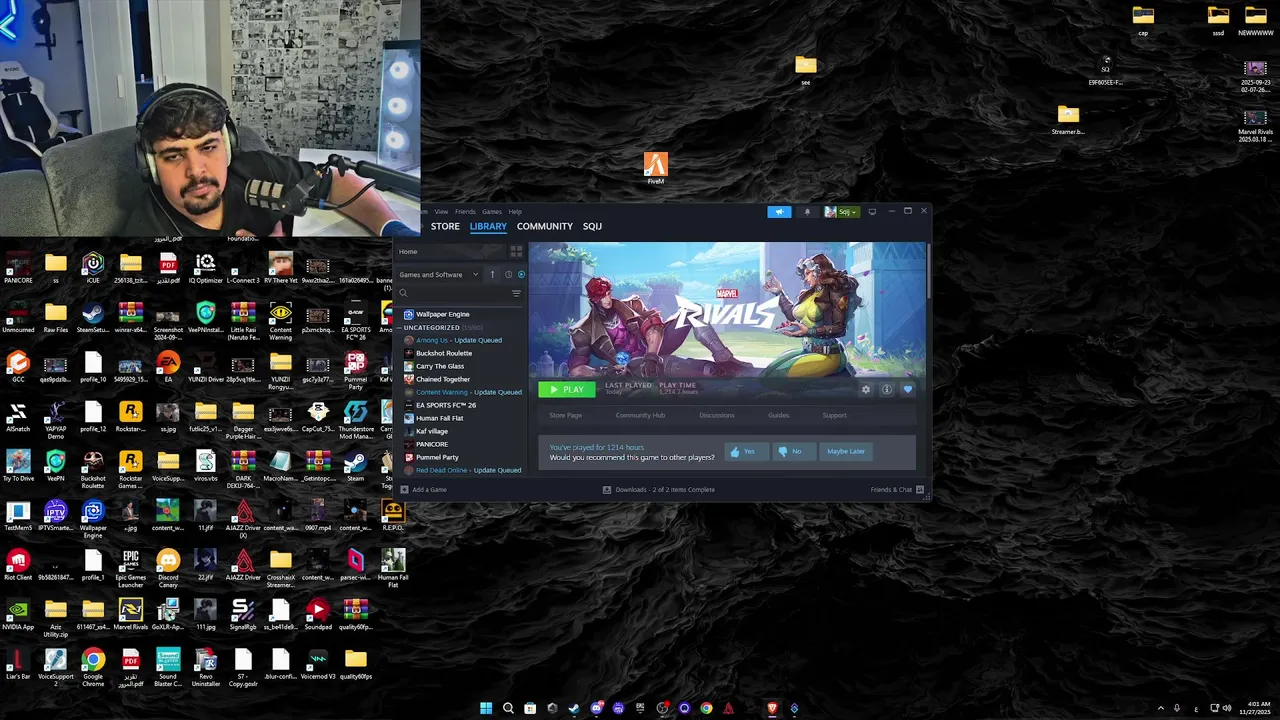Click the Maybe Later button

coord(845,451)
